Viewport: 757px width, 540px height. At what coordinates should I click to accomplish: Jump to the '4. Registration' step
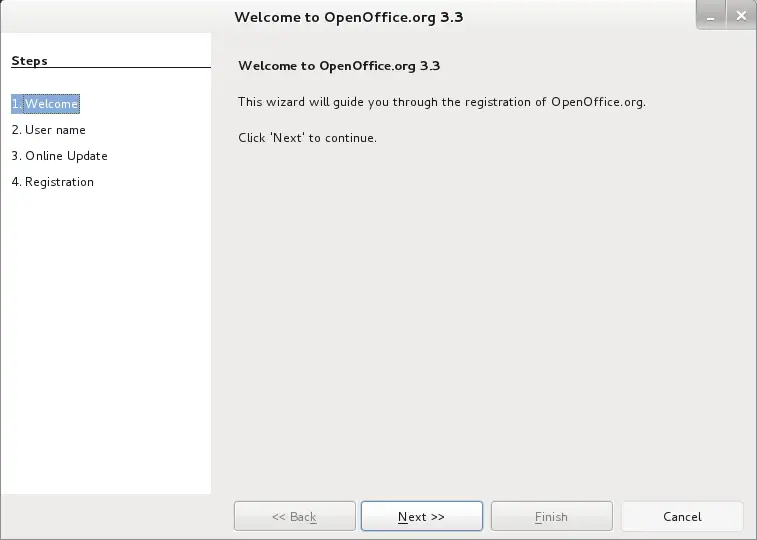coord(53,182)
